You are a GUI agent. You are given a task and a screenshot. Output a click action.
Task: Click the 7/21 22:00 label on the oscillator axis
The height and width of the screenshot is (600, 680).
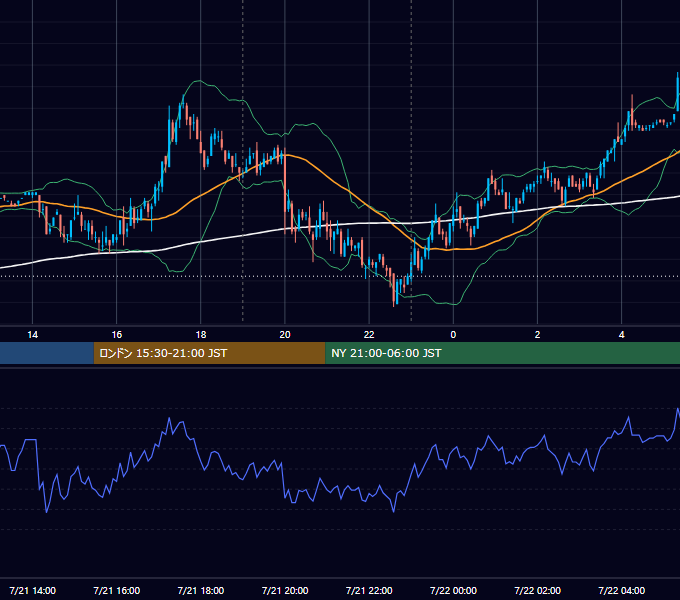click(369, 590)
